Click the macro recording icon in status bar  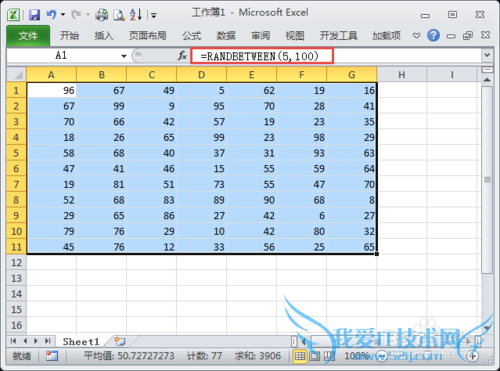coord(52,356)
